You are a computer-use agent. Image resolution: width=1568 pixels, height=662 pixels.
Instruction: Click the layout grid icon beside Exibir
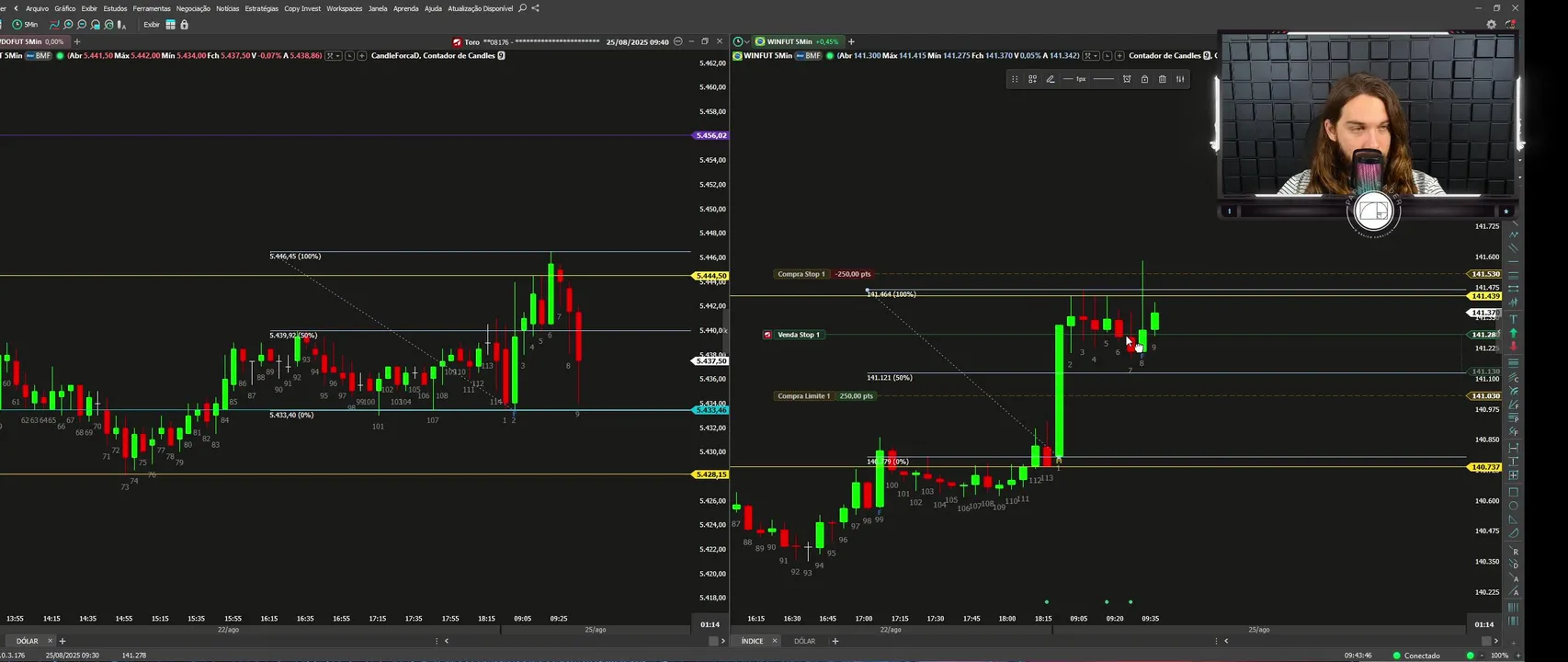(170, 25)
